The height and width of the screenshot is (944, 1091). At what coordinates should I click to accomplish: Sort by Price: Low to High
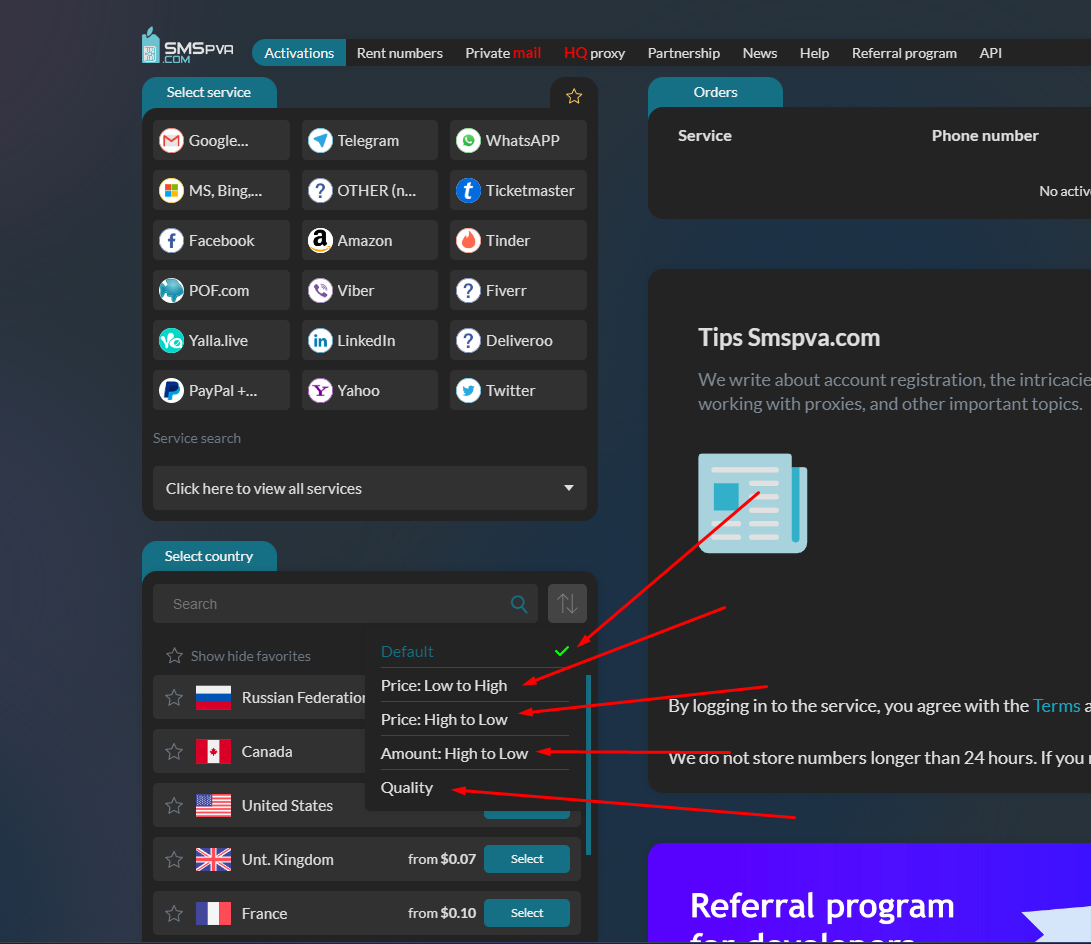[x=475, y=686]
